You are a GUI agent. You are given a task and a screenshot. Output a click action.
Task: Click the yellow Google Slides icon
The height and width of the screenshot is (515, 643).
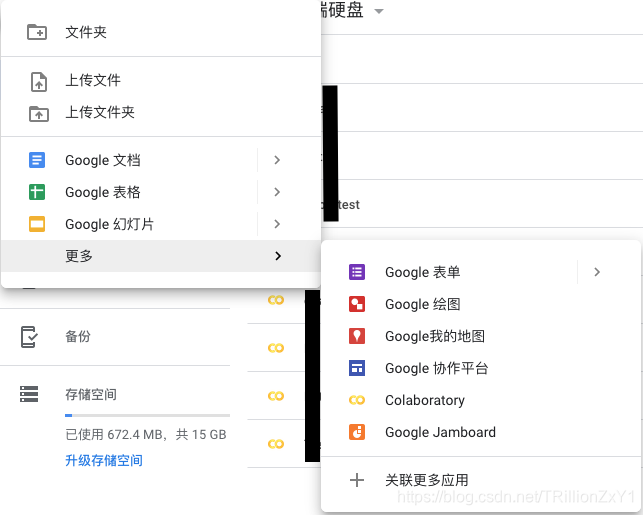coord(37,224)
